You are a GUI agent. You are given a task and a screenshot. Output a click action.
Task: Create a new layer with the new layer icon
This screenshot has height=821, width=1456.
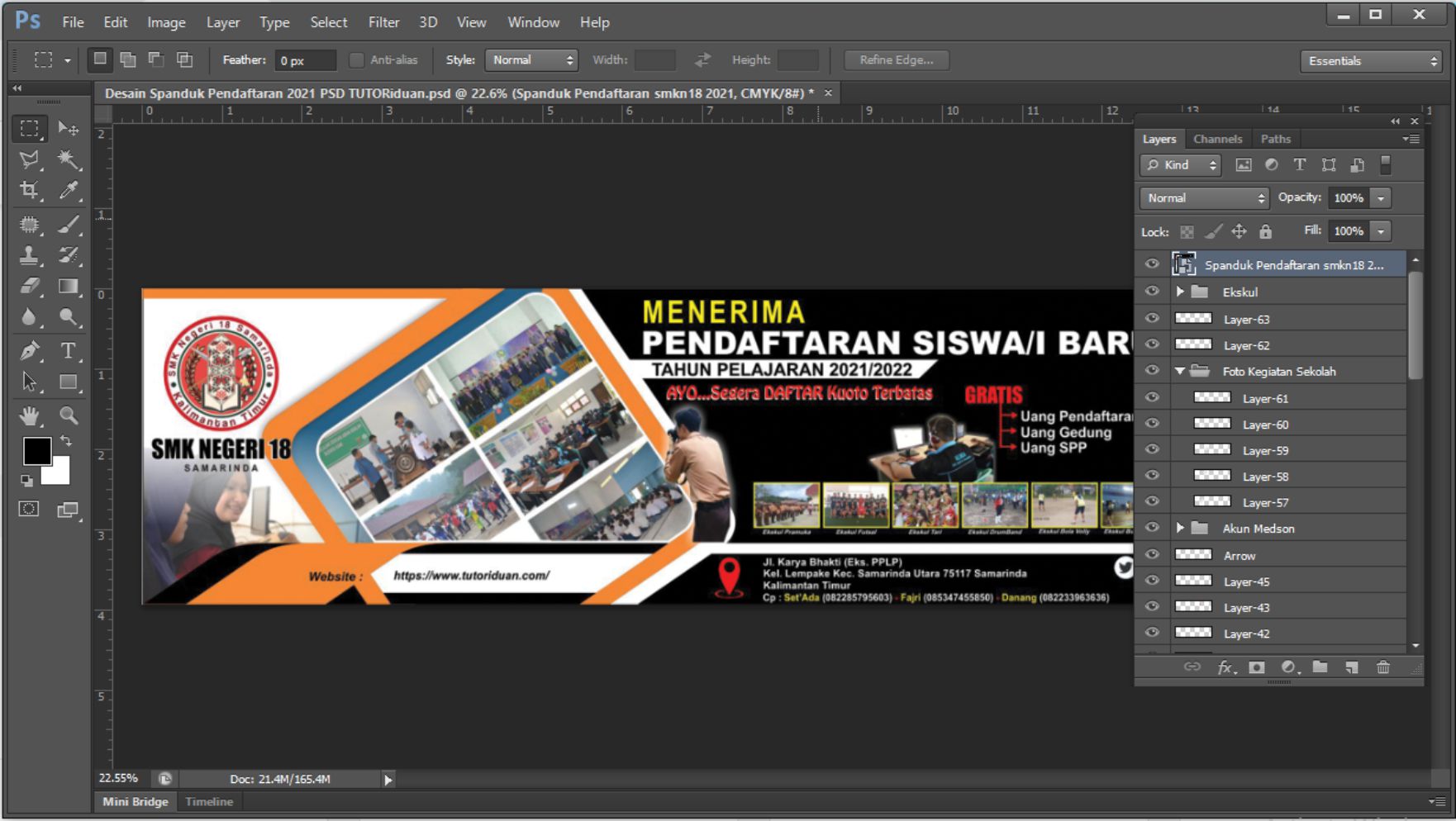tap(1352, 667)
